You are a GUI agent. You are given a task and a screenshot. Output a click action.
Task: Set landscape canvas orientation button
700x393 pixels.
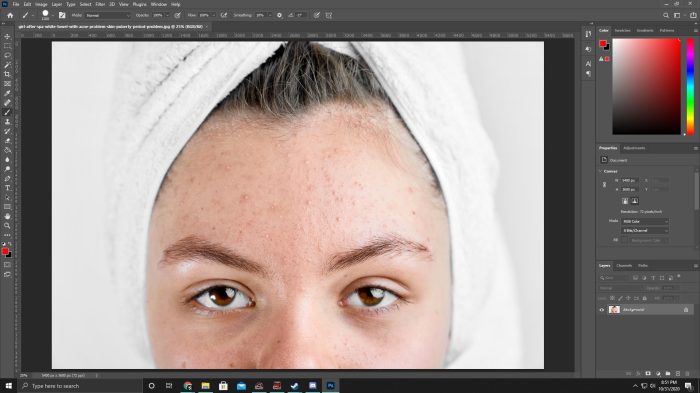(635, 201)
